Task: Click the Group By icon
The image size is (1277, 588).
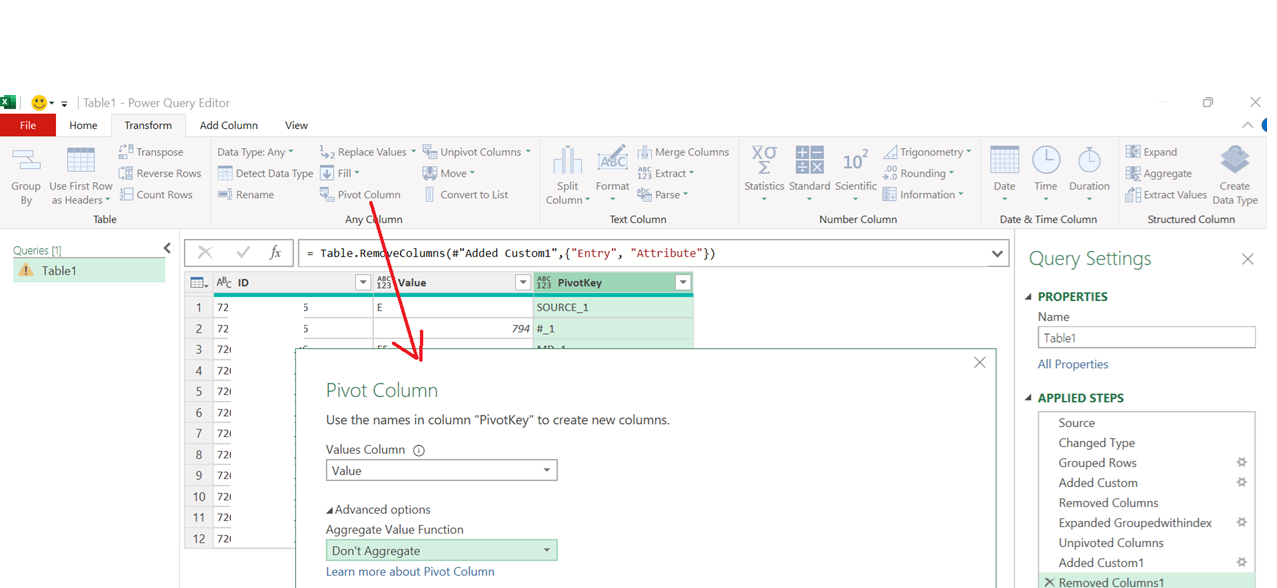Action: click(x=26, y=161)
